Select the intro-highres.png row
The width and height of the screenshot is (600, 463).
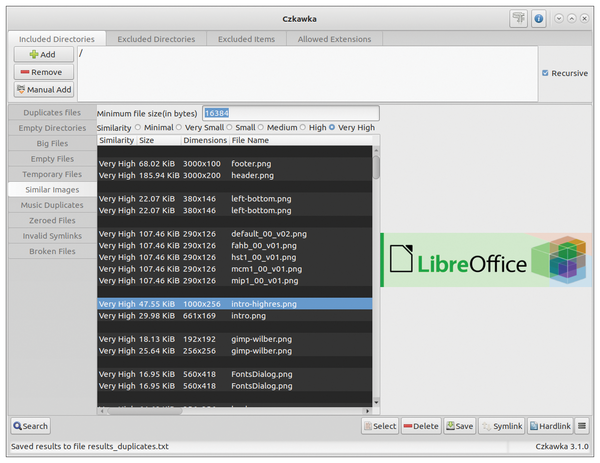[235, 304]
